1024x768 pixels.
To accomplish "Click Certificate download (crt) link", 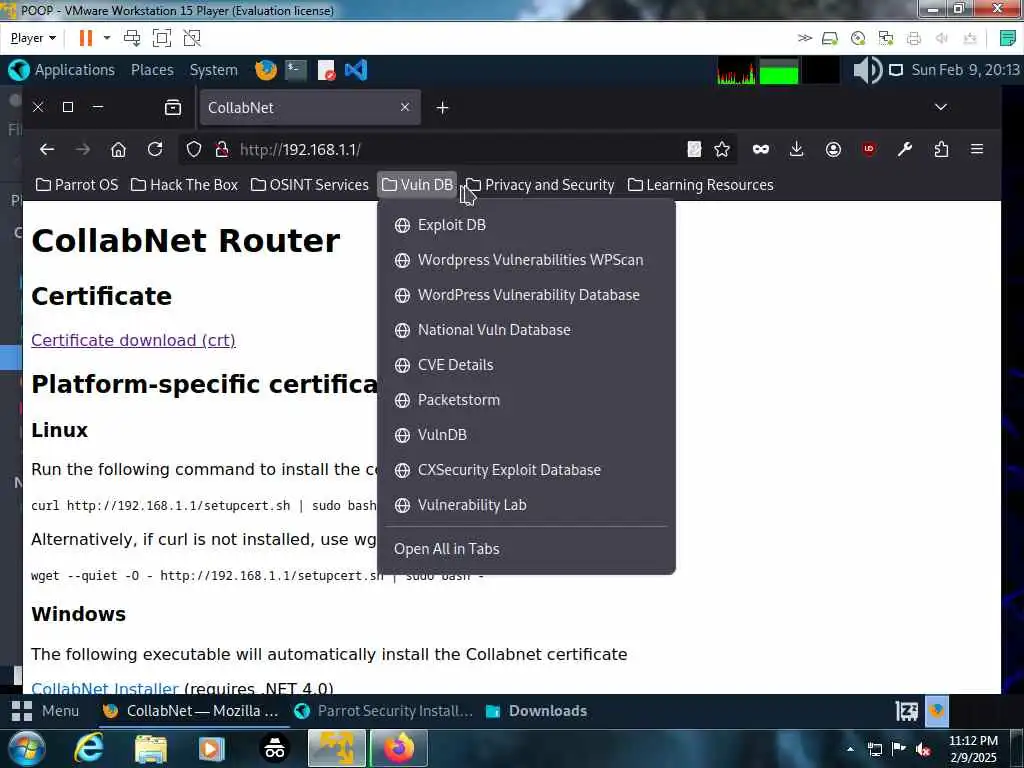I will (x=133, y=340).
